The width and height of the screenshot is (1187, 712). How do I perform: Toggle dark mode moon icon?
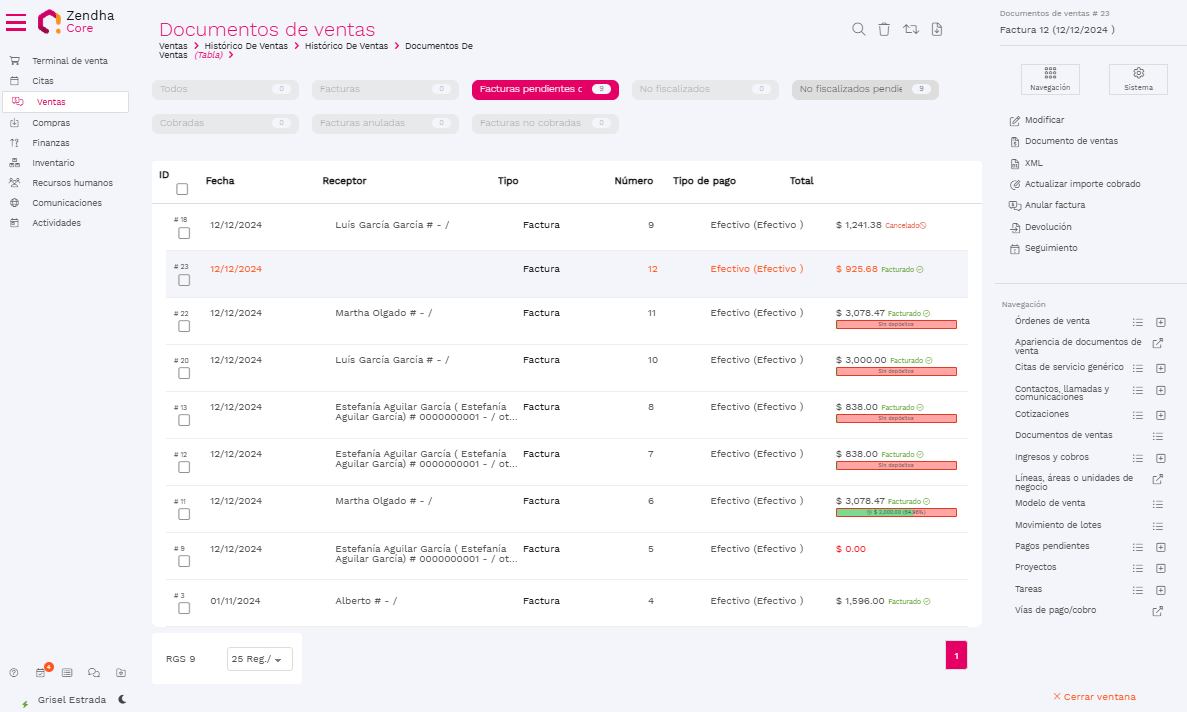click(122, 699)
